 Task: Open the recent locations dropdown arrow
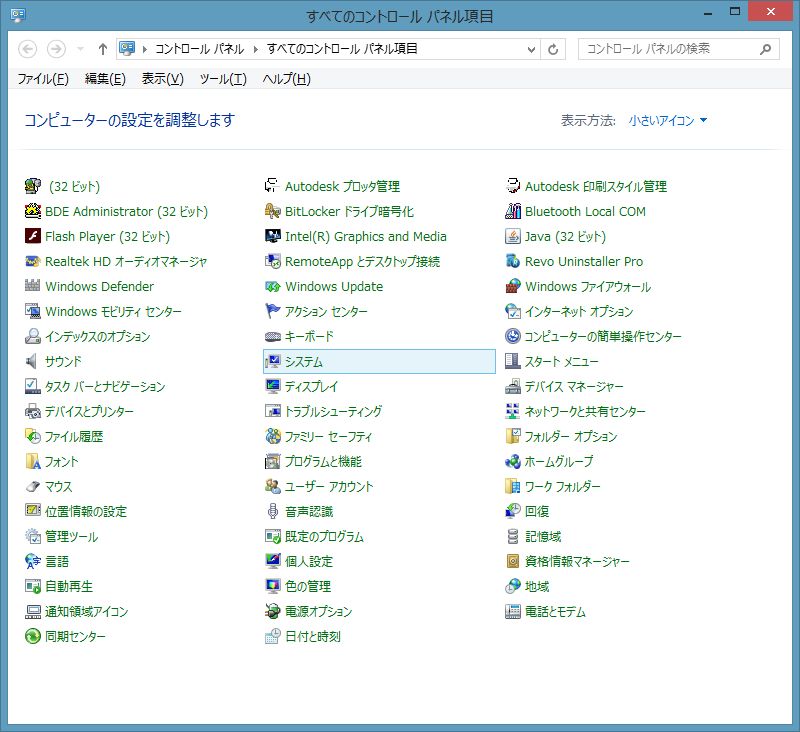tap(80, 49)
